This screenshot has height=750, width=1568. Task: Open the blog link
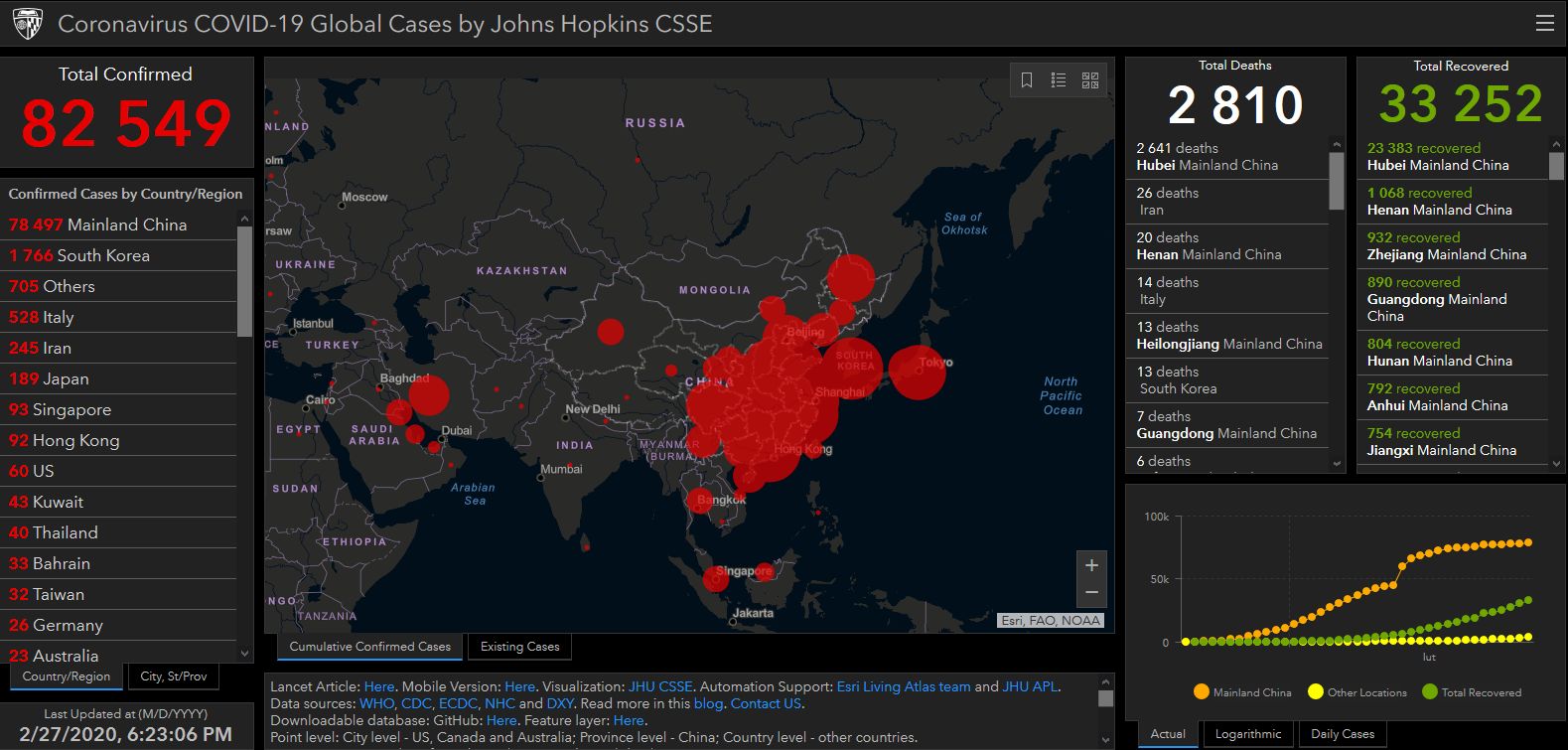[708, 703]
